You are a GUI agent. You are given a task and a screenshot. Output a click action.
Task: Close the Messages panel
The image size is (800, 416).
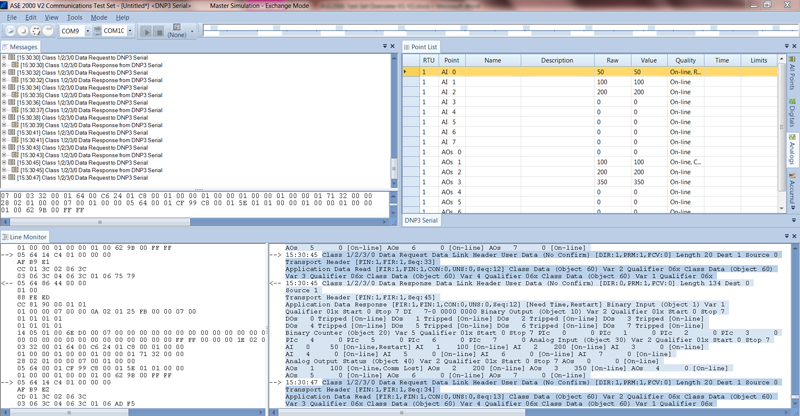pyautogui.click(x=393, y=47)
